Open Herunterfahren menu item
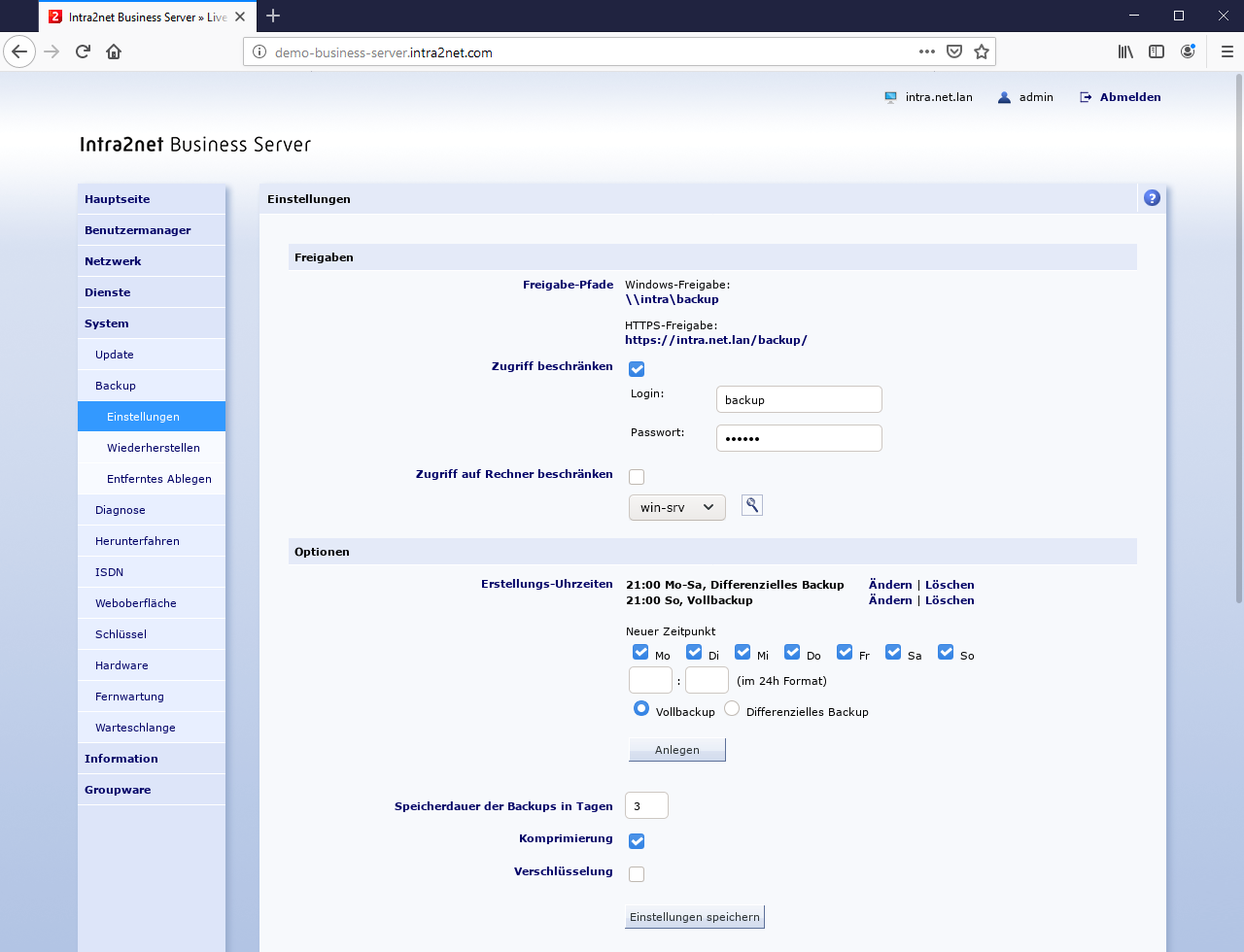Image resolution: width=1244 pixels, height=952 pixels. 152,541
